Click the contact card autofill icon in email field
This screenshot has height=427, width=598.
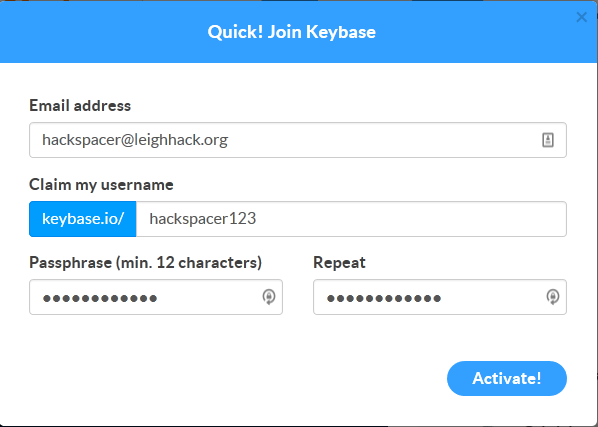tap(548, 140)
